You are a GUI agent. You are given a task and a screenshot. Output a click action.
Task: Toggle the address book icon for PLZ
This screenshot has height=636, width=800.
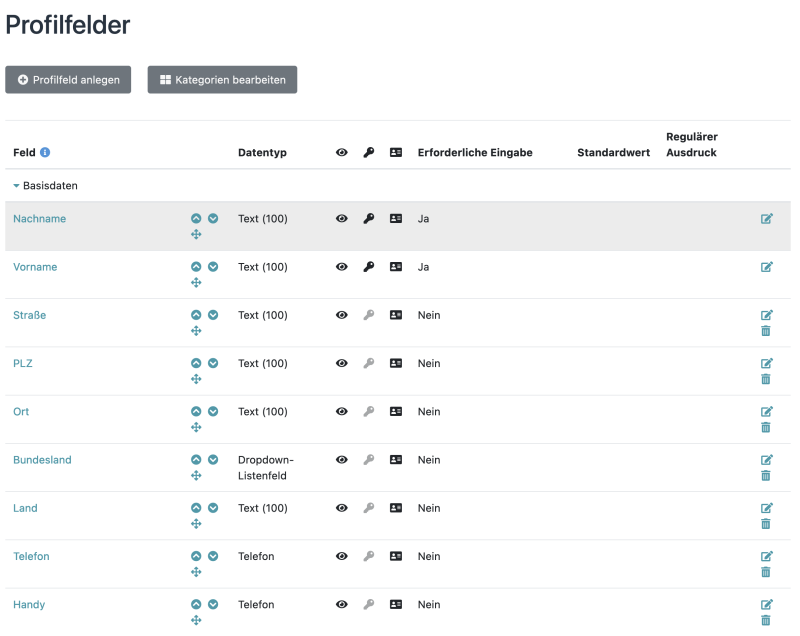click(x=395, y=363)
